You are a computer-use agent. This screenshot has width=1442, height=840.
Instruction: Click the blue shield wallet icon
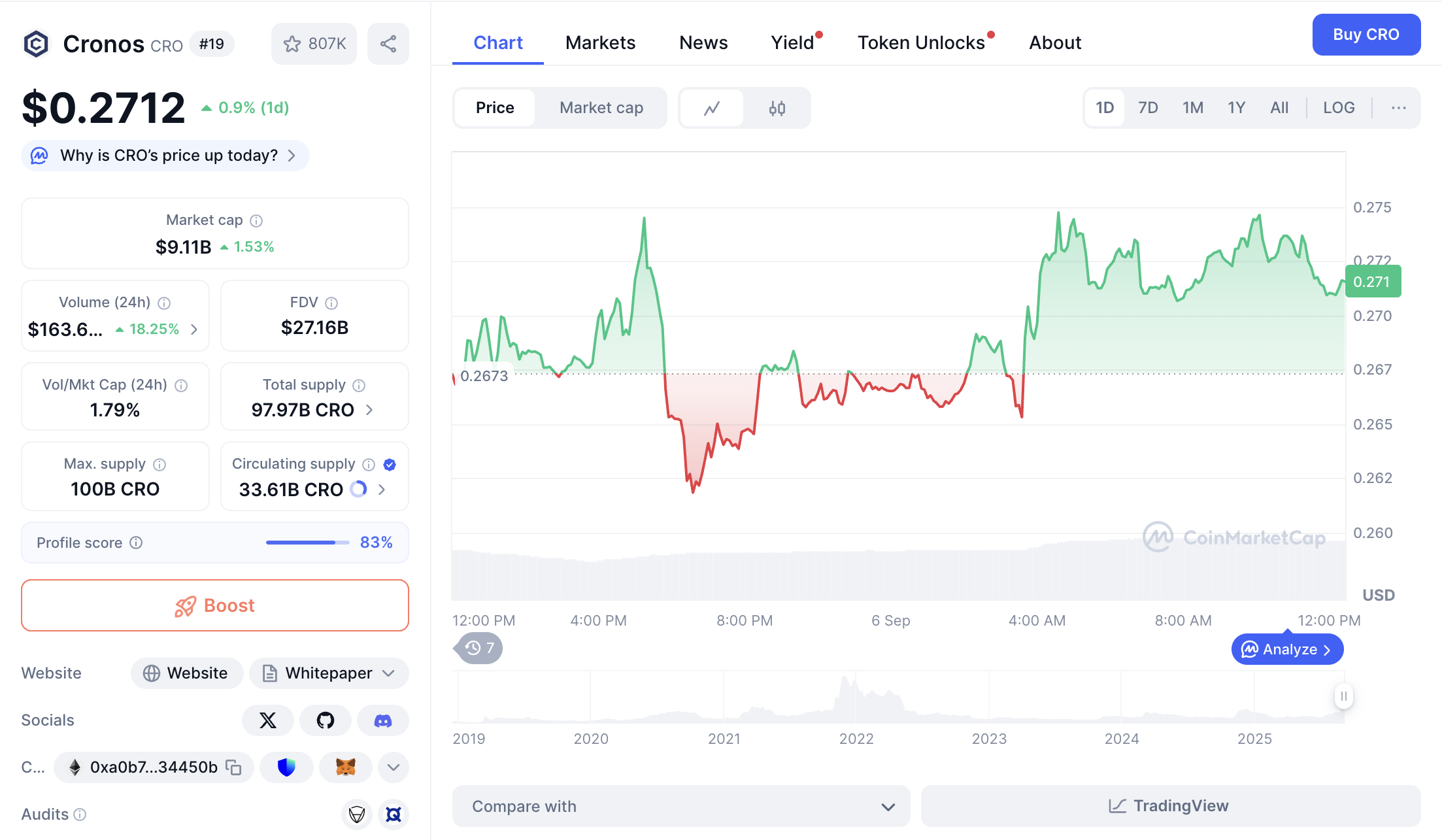pyautogui.click(x=286, y=767)
